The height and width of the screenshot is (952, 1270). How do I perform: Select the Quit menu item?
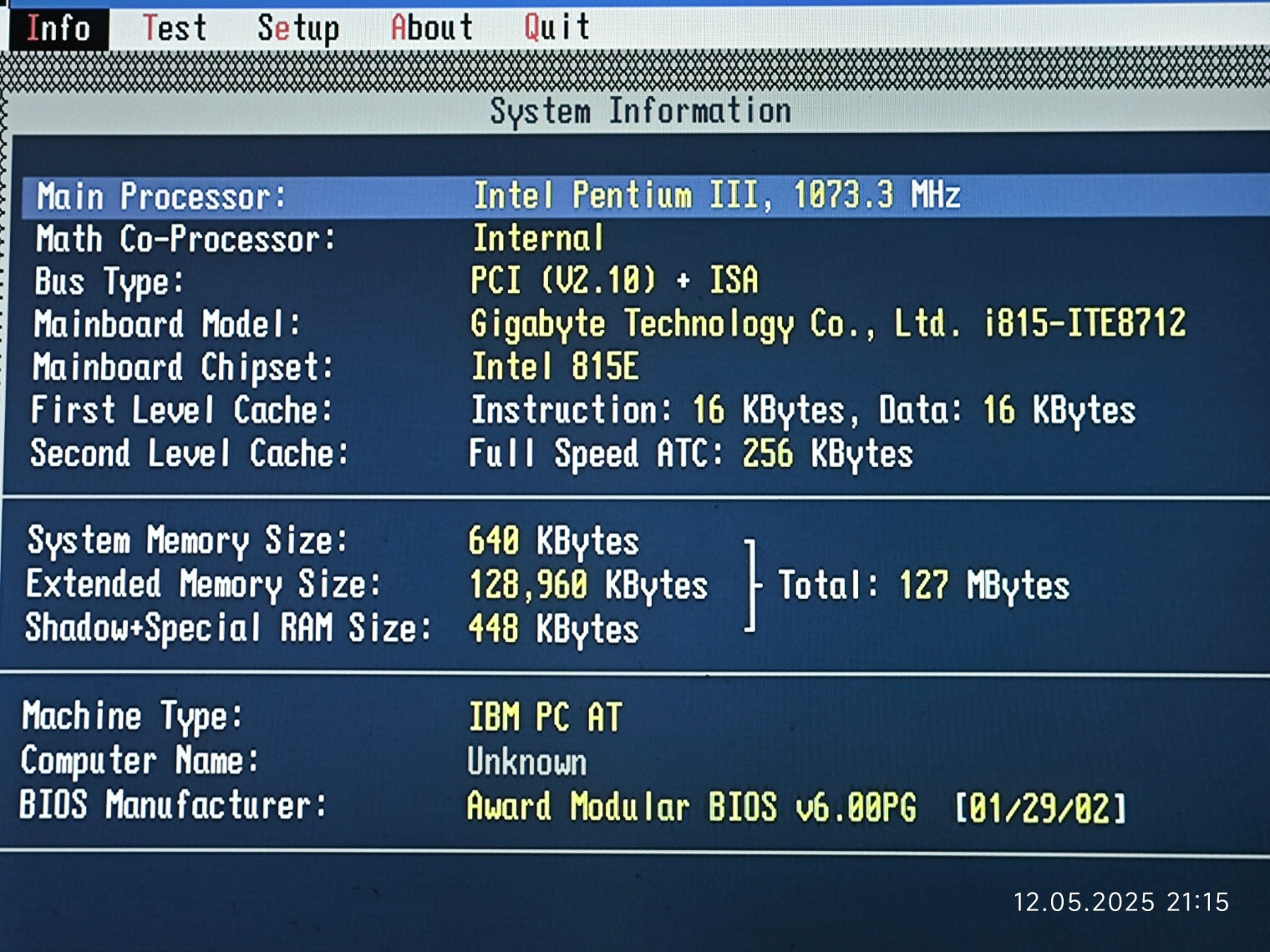click(557, 28)
